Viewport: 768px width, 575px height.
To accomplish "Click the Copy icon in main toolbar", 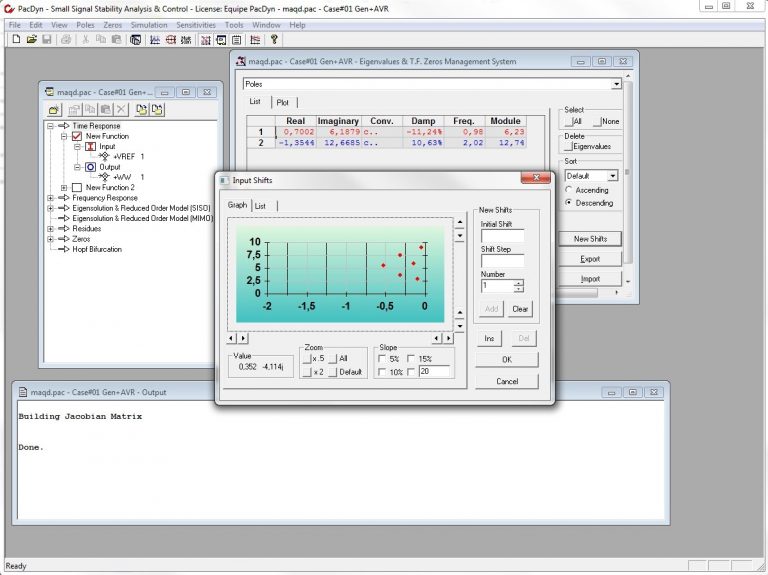I will [101, 40].
